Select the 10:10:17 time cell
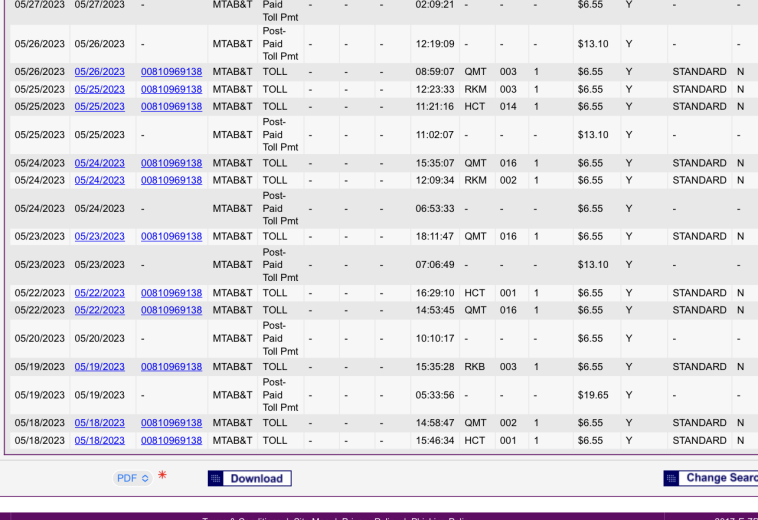This screenshot has width=758, height=520. (435, 338)
